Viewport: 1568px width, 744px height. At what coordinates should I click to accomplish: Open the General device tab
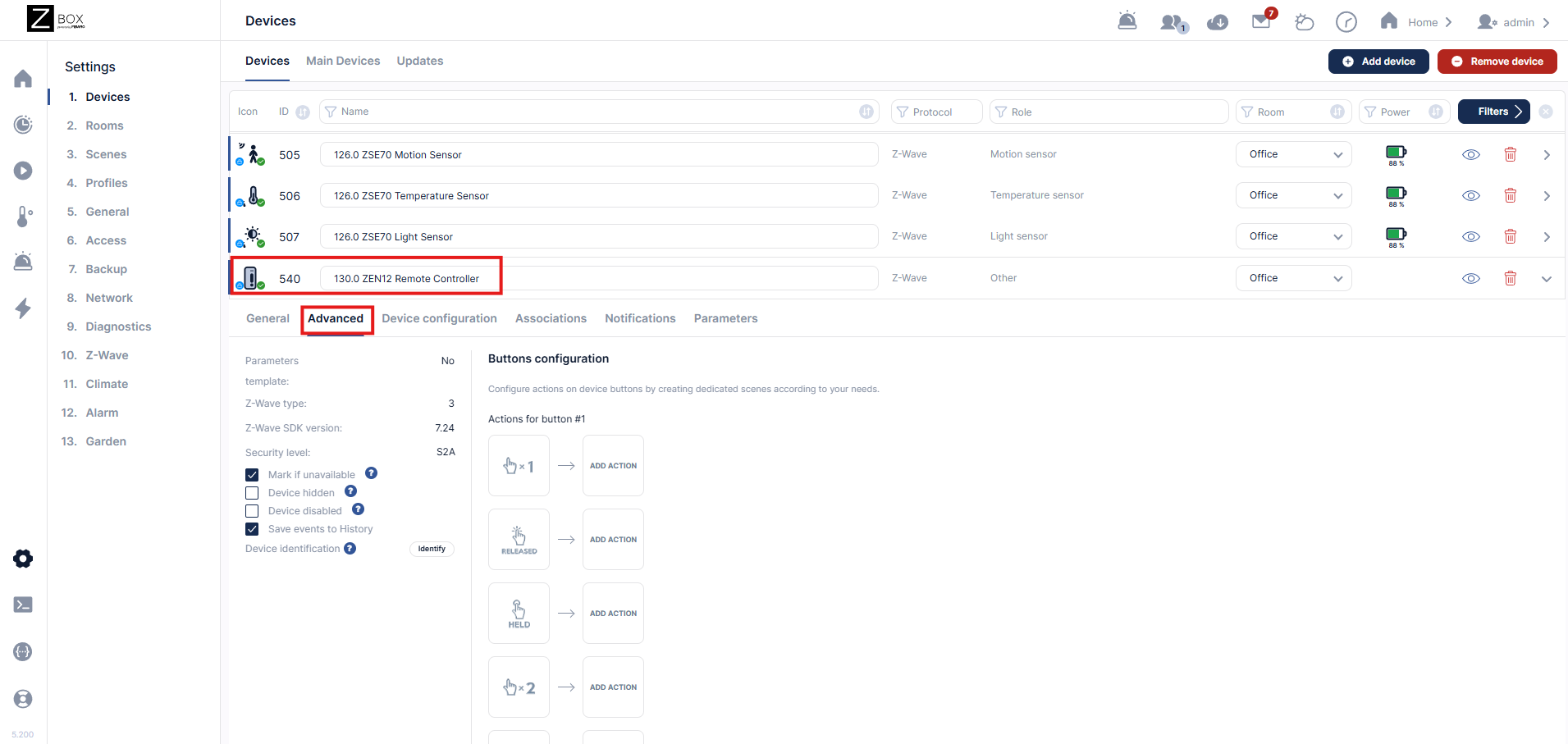pyautogui.click(x=267, y=318)
